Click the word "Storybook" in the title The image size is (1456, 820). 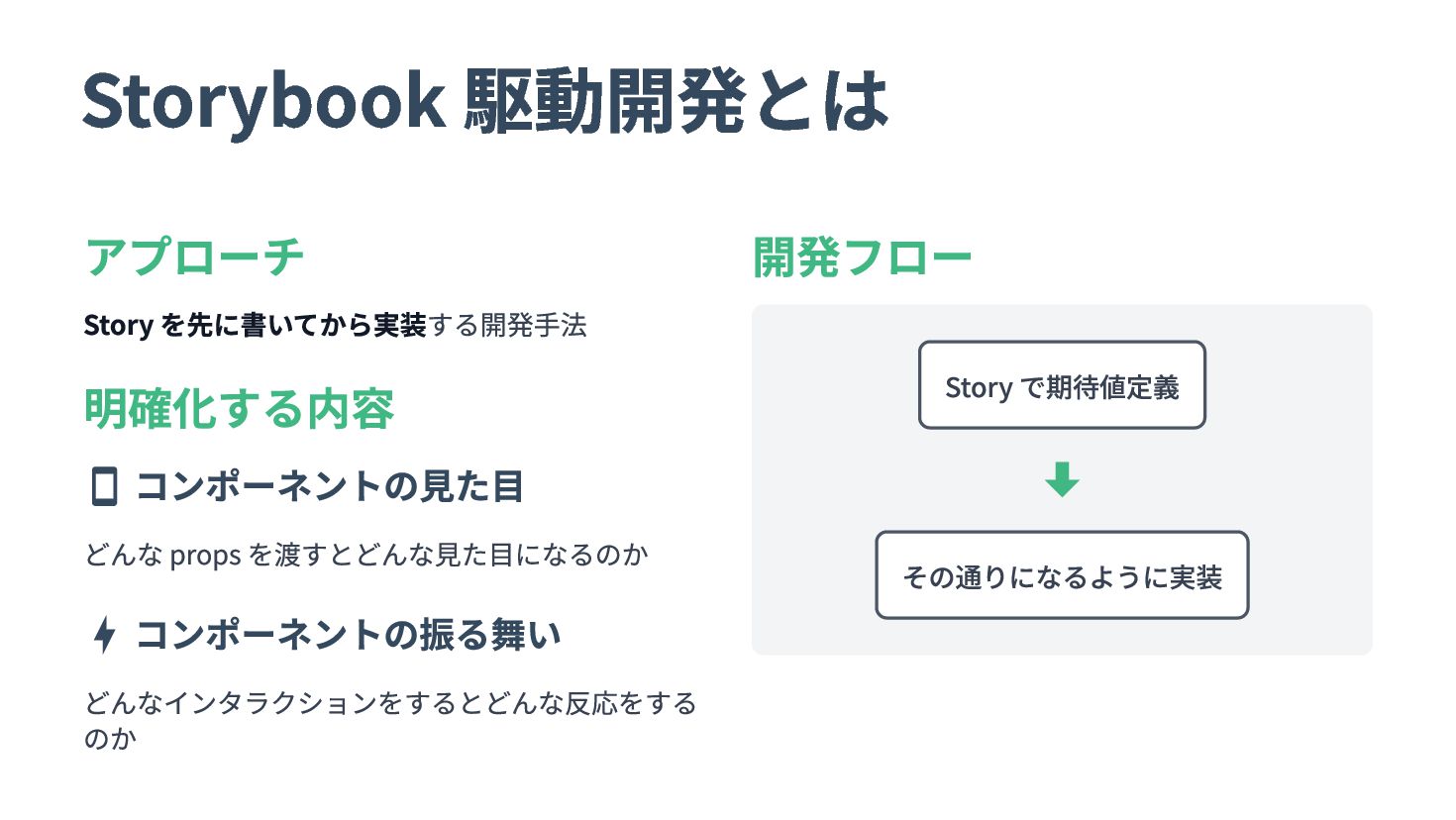click(263, 101)
